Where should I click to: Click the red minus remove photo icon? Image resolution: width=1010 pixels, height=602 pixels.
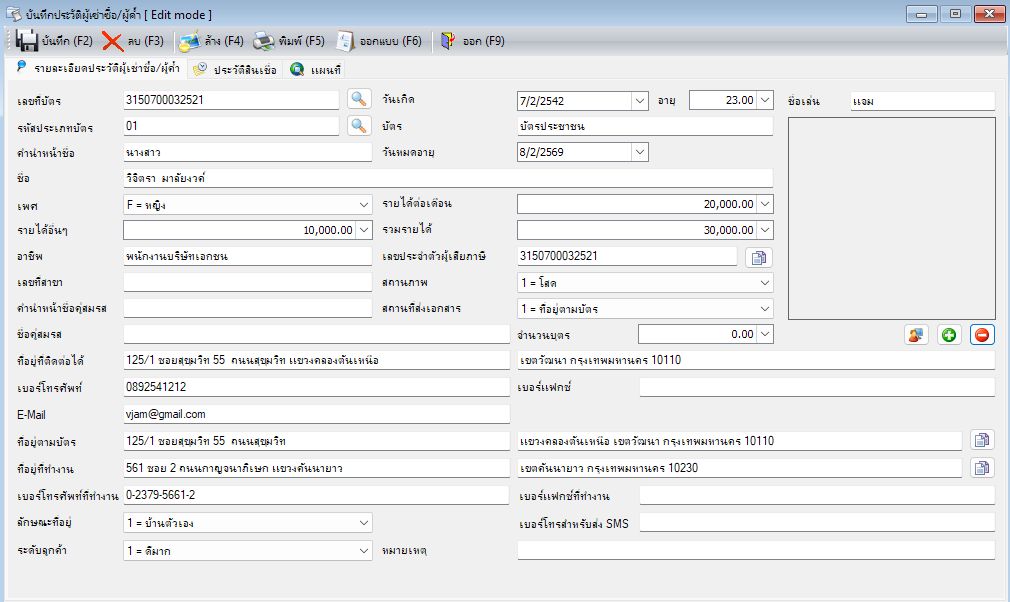click(x=982, y=335)
